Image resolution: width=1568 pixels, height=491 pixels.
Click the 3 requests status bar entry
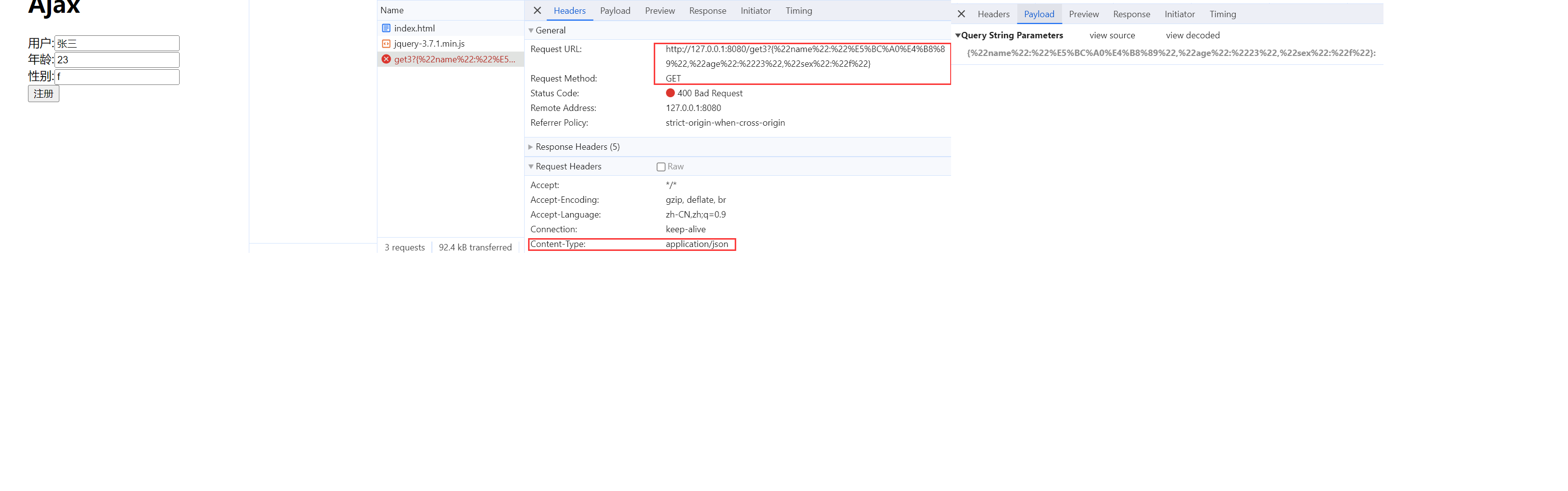[x=405, y=247]
